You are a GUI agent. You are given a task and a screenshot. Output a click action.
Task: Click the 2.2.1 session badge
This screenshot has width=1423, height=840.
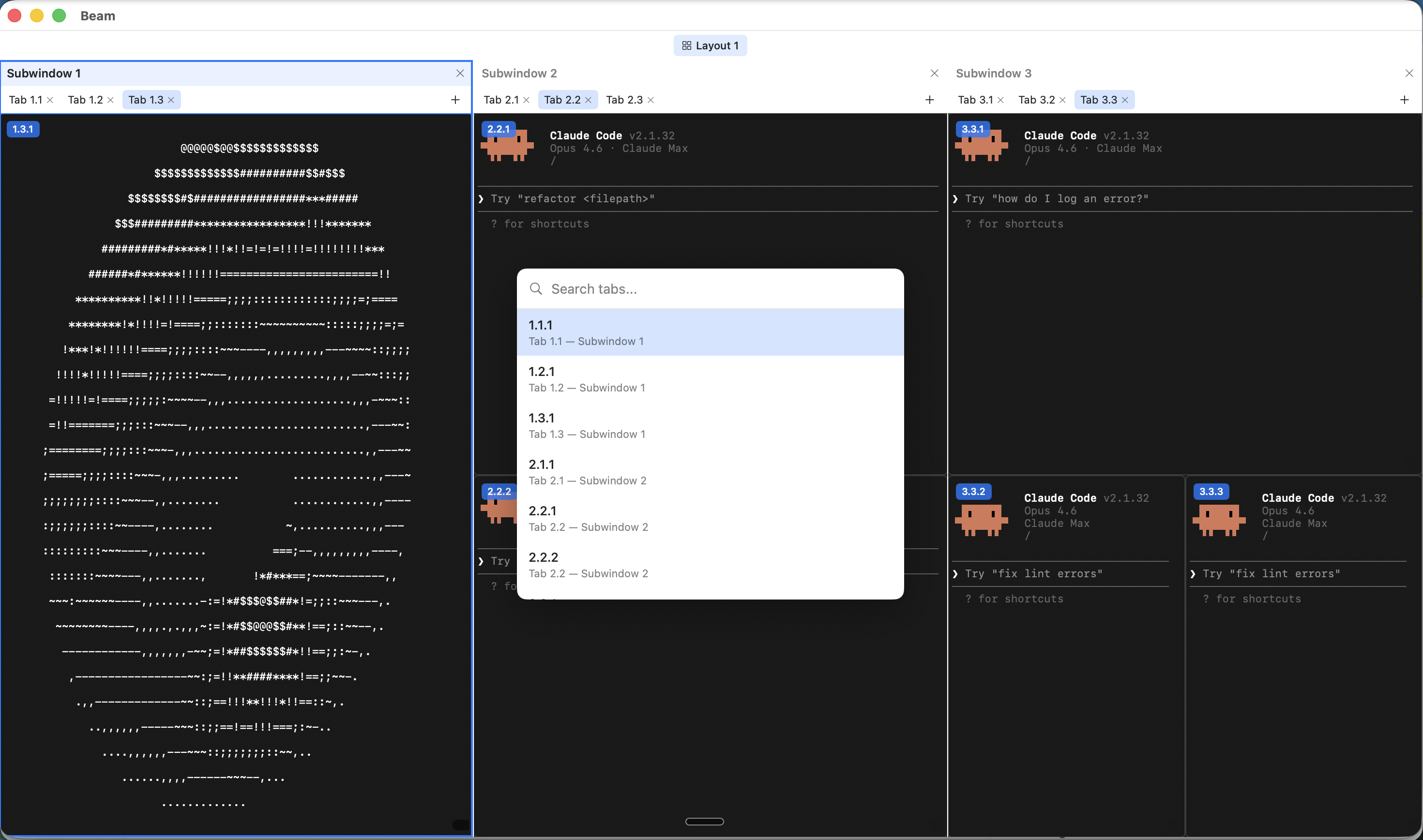point(498,129)
